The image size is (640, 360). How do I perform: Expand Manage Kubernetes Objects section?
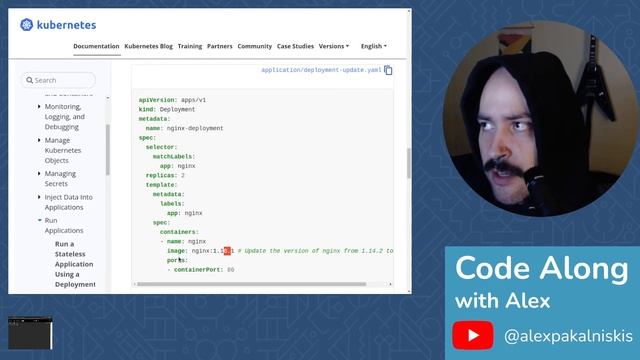click(x=39, y=140)
